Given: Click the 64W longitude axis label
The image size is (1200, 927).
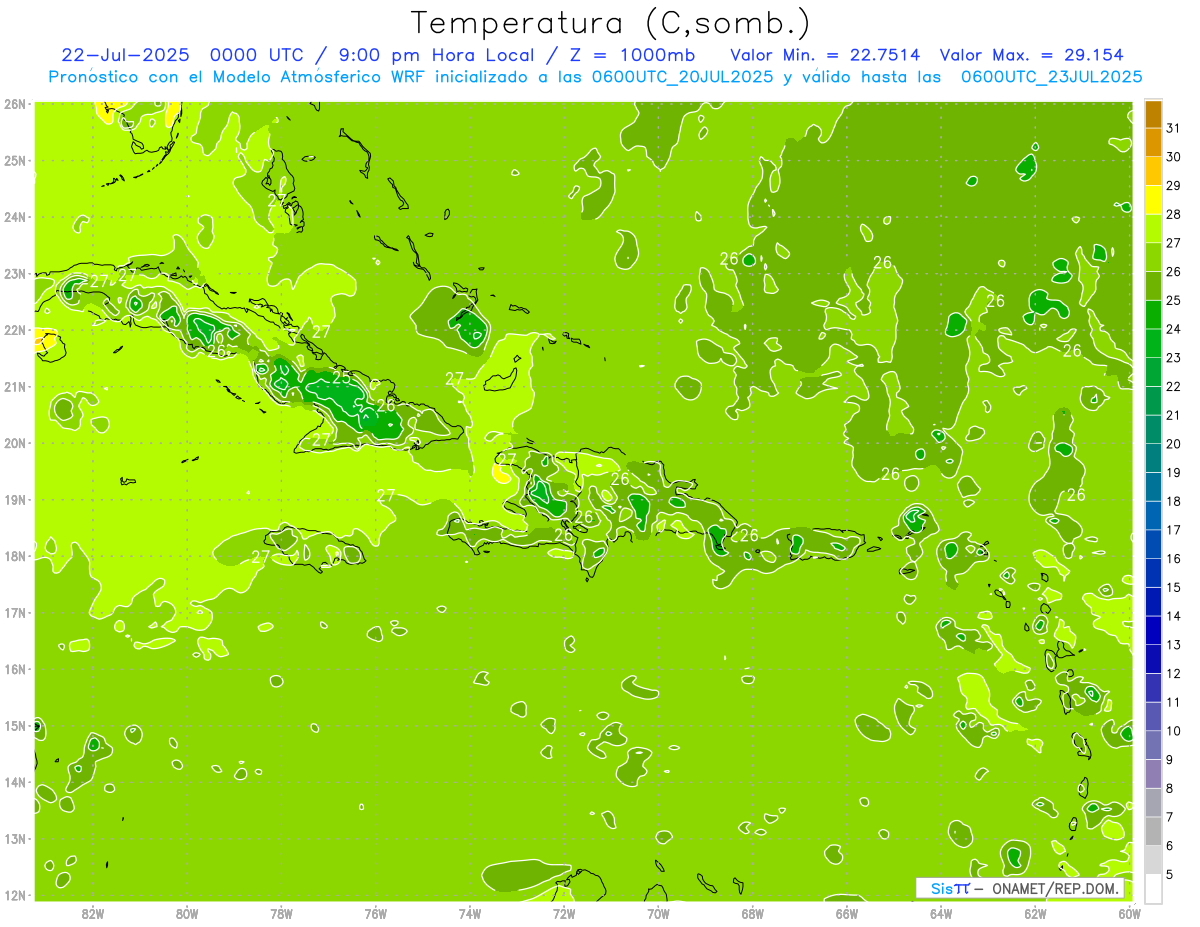Looking at the screenshot, I should coord(941,912).
